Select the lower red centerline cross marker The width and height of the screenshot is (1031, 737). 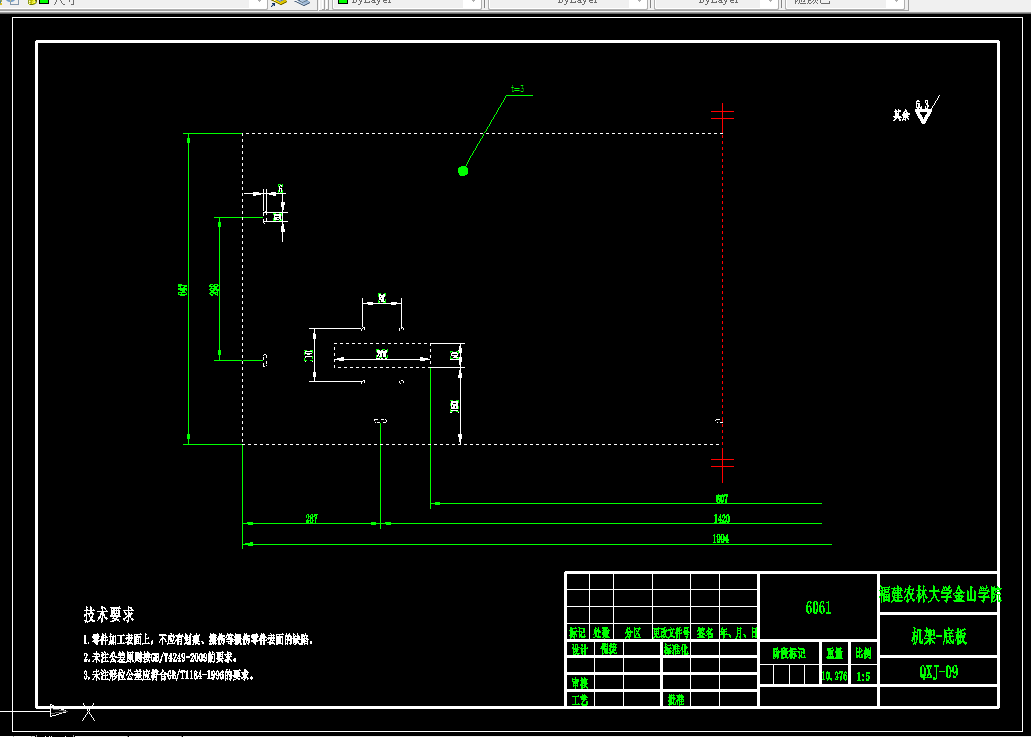click(722, 463)
